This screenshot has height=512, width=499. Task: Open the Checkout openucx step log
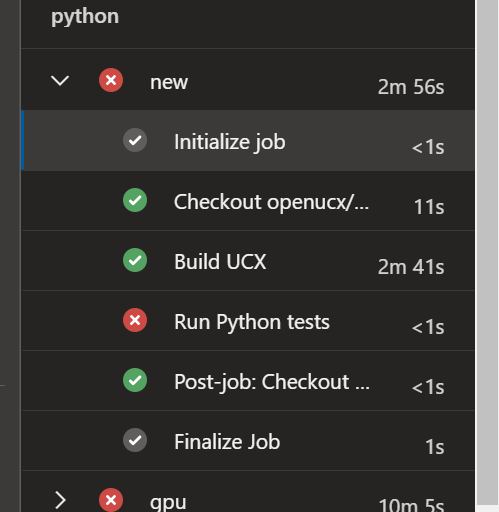tap(248, 200)
